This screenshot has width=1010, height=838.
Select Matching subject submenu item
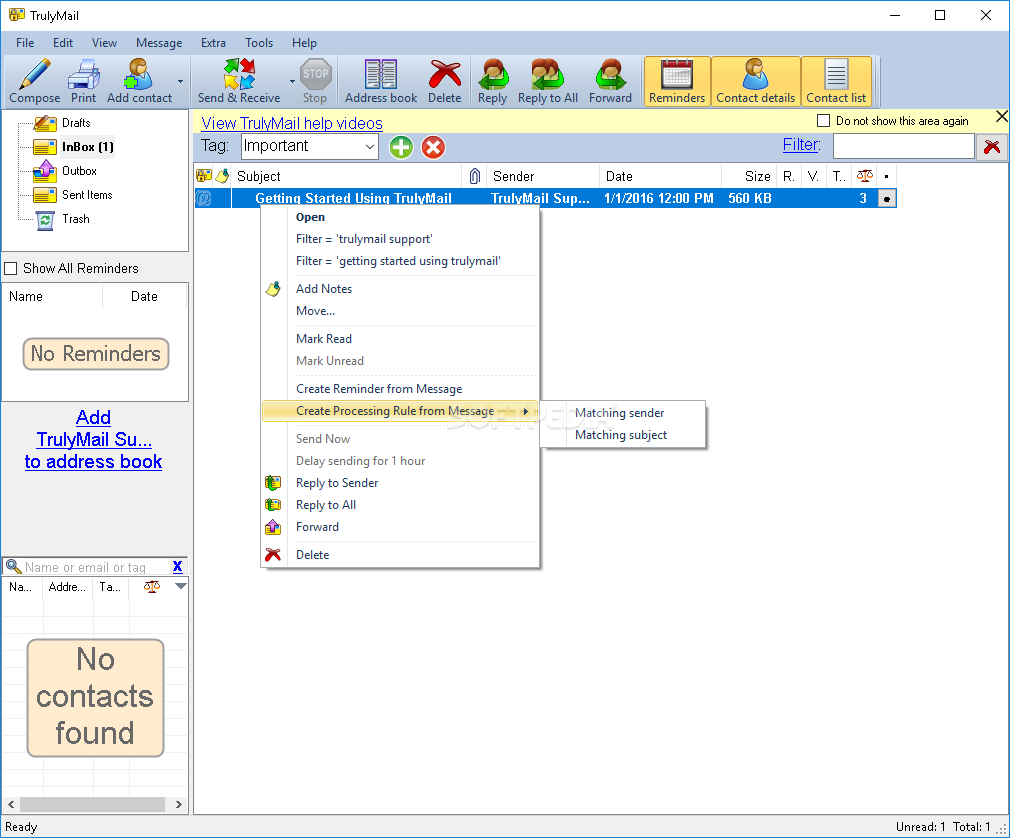click(x=623, y=435)
